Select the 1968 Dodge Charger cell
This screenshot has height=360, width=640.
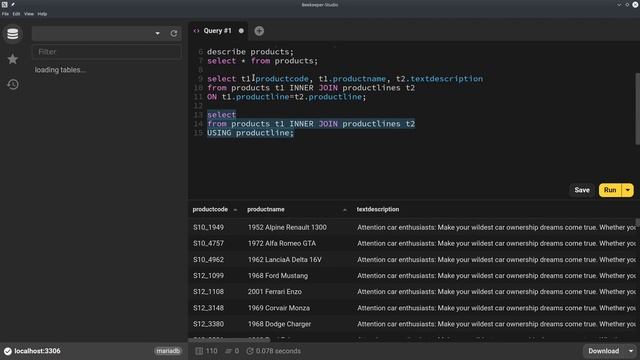(x=279, y=324)
